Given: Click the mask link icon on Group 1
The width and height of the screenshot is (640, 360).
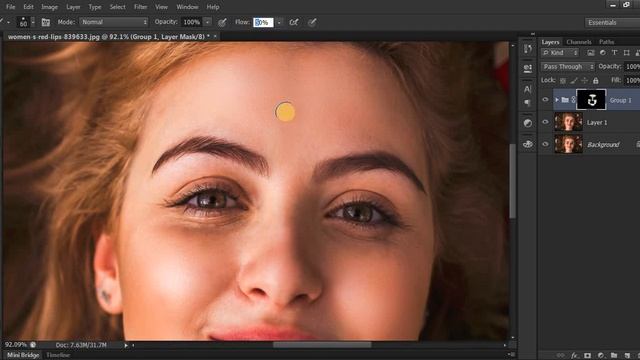Looking at the screenshot, I should [573, 100].
